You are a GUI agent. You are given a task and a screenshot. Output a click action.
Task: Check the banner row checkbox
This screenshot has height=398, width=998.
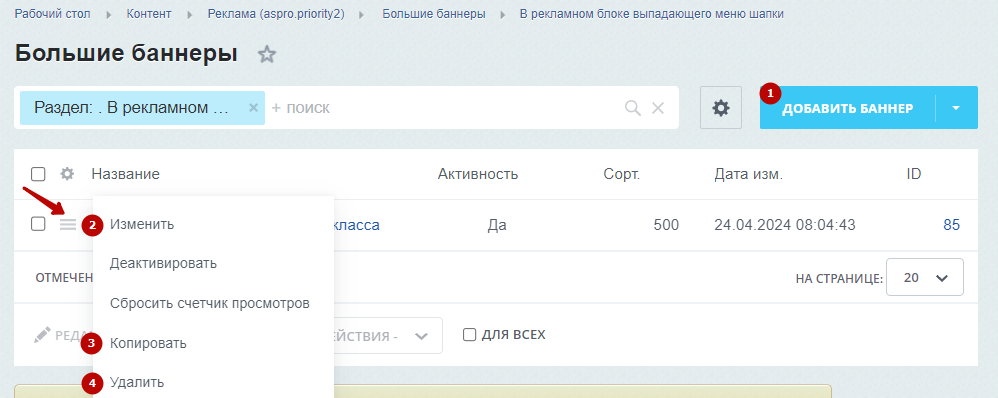[38, 224]
